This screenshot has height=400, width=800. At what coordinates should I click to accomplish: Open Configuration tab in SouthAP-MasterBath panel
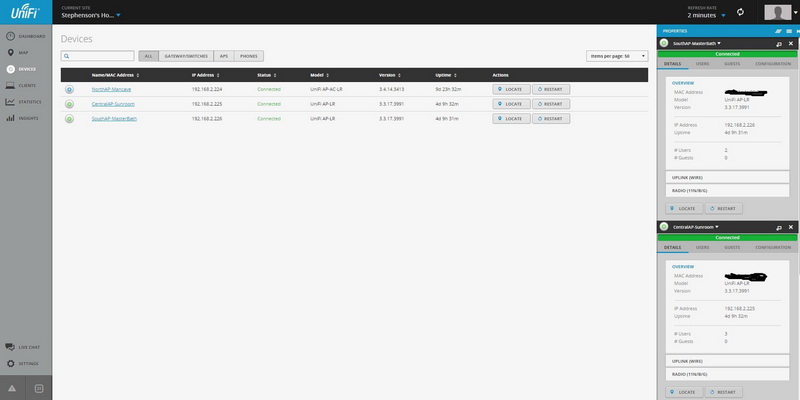click(773, 64)
